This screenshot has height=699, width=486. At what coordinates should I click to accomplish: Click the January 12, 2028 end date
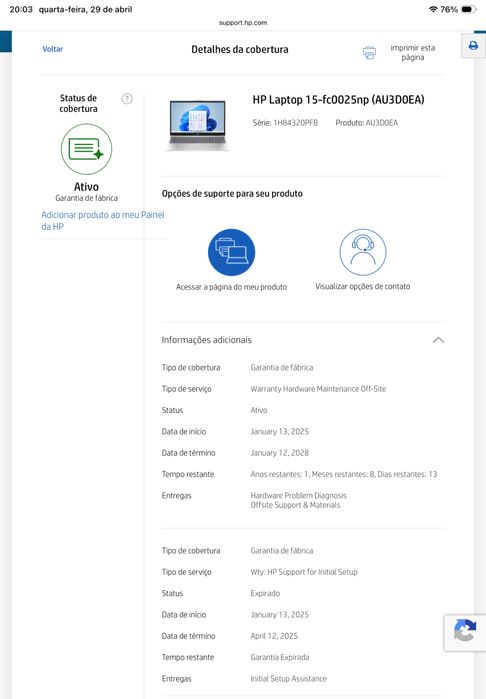click(280, 453)
